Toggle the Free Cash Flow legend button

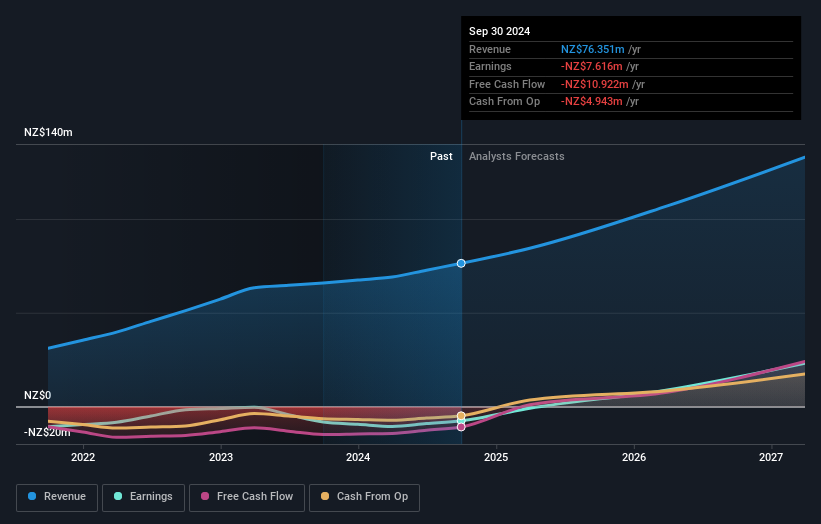coord(247,497)
